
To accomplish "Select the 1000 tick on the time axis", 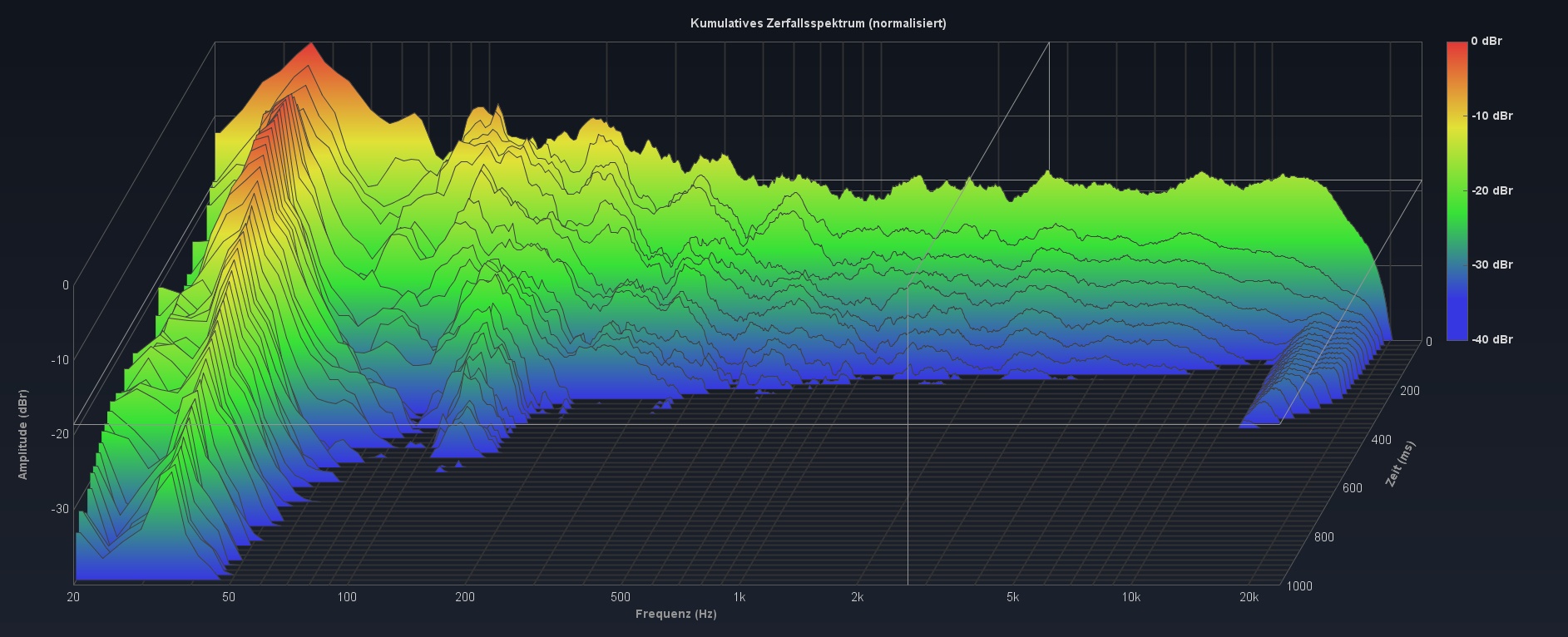I will coord(1299,586).
